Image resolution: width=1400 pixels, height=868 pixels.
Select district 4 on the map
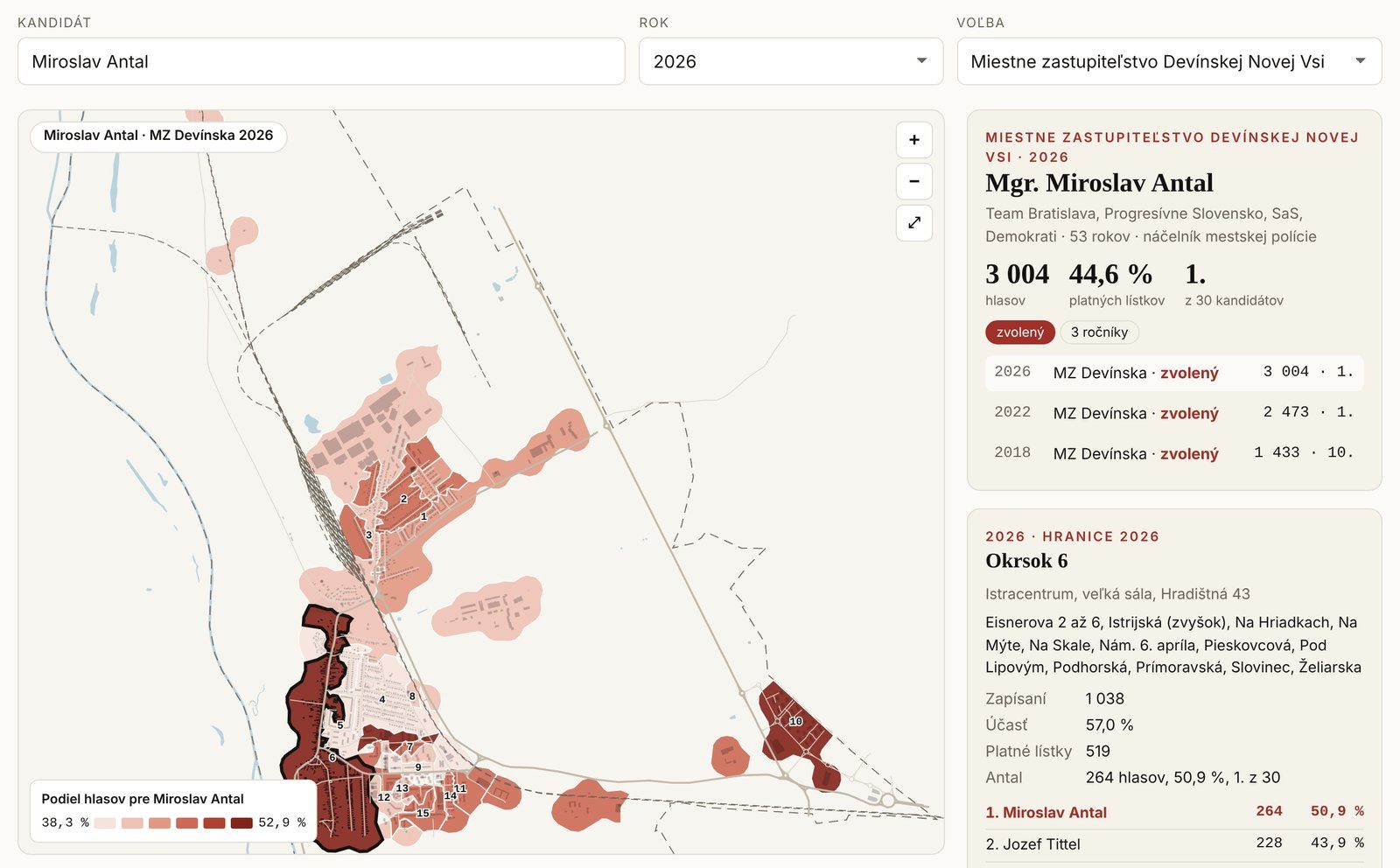(382, 699)
